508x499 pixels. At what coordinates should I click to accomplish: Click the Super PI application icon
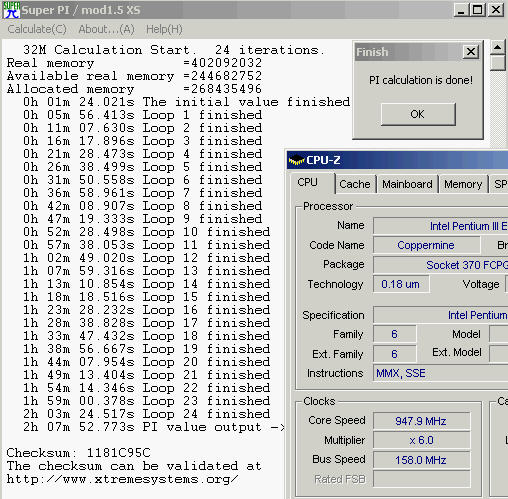(x=11, y=10)
